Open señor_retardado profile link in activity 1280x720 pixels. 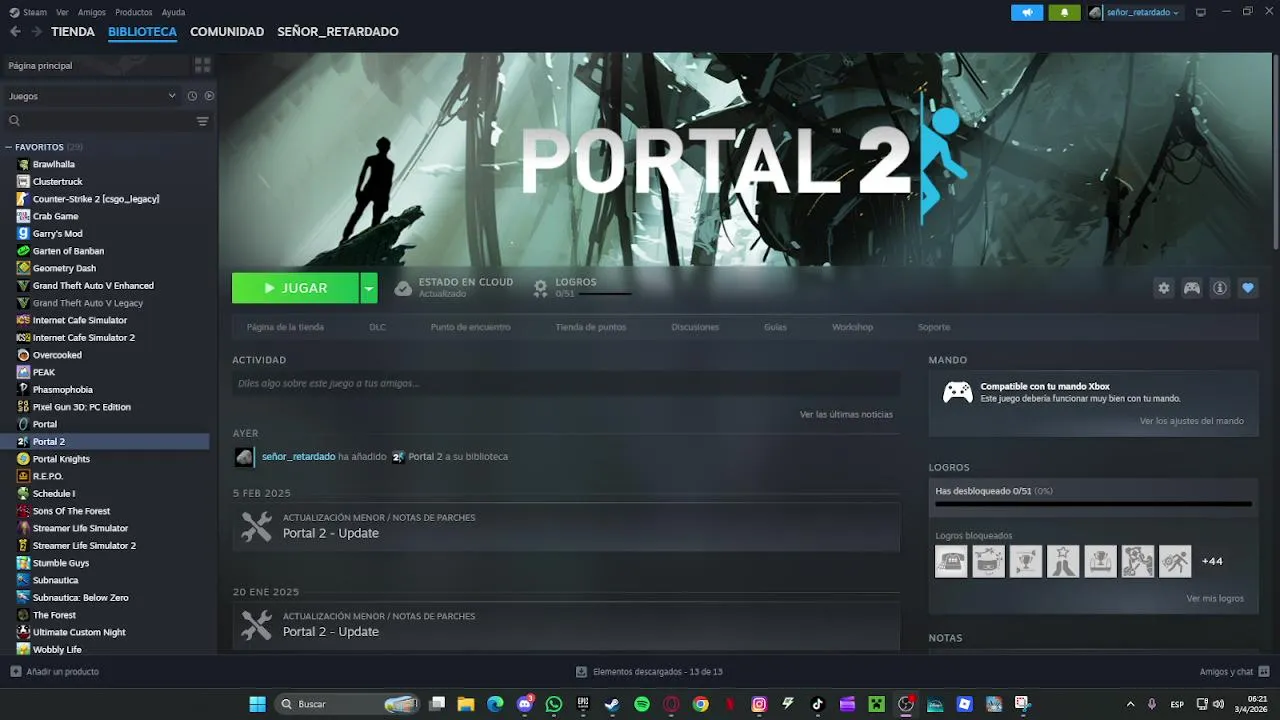pos(298,456)
